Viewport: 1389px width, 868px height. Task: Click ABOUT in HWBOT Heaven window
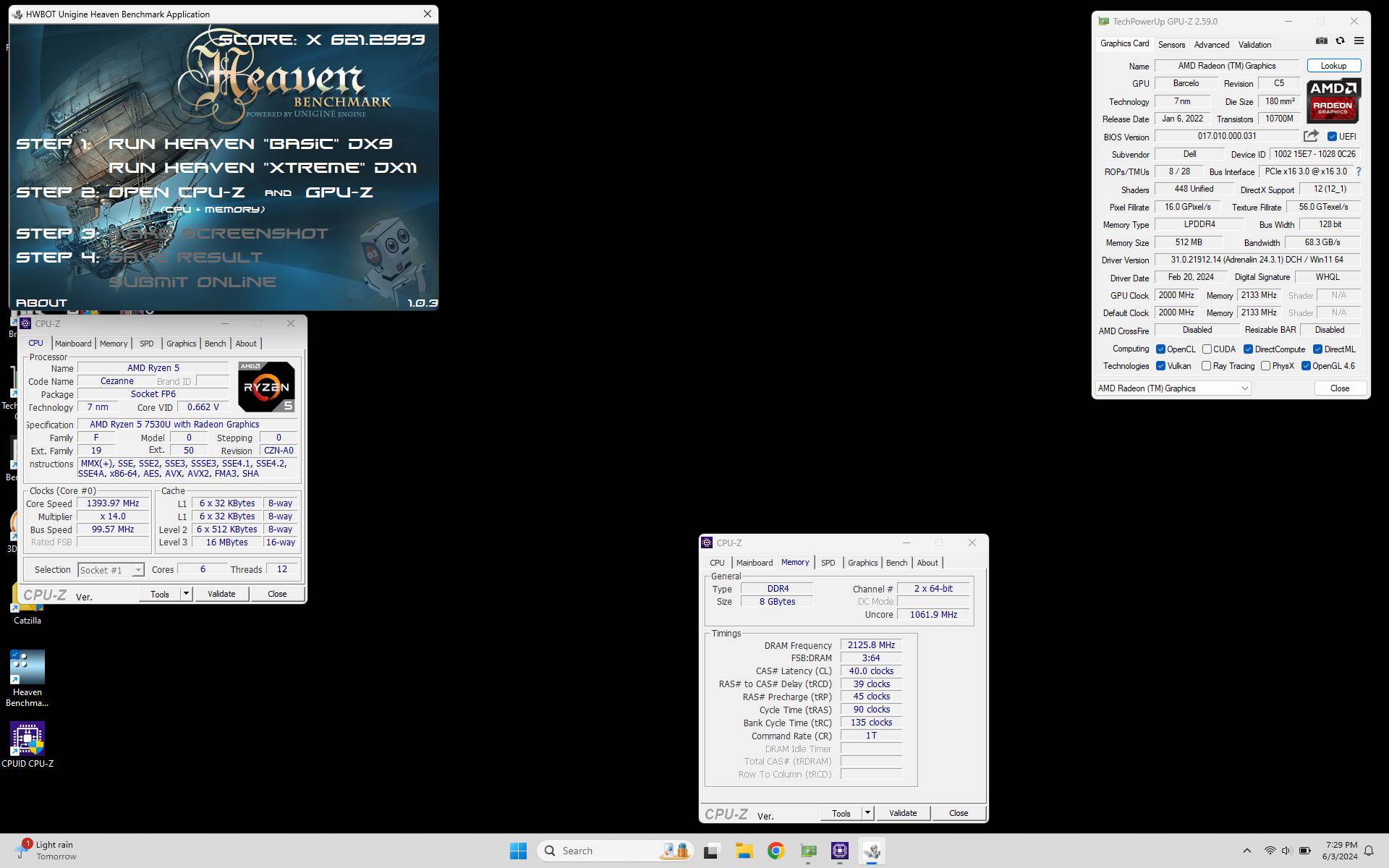41,302
